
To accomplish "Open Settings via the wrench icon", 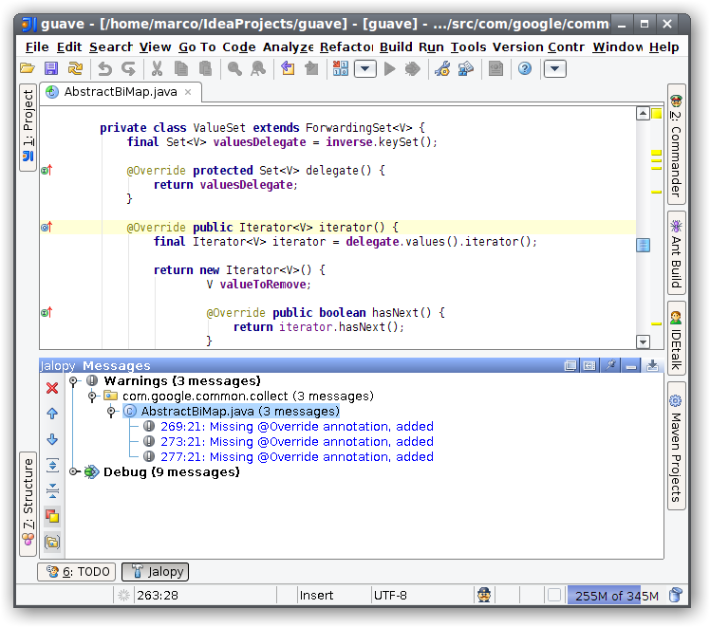I will click(x=442, y=69).
